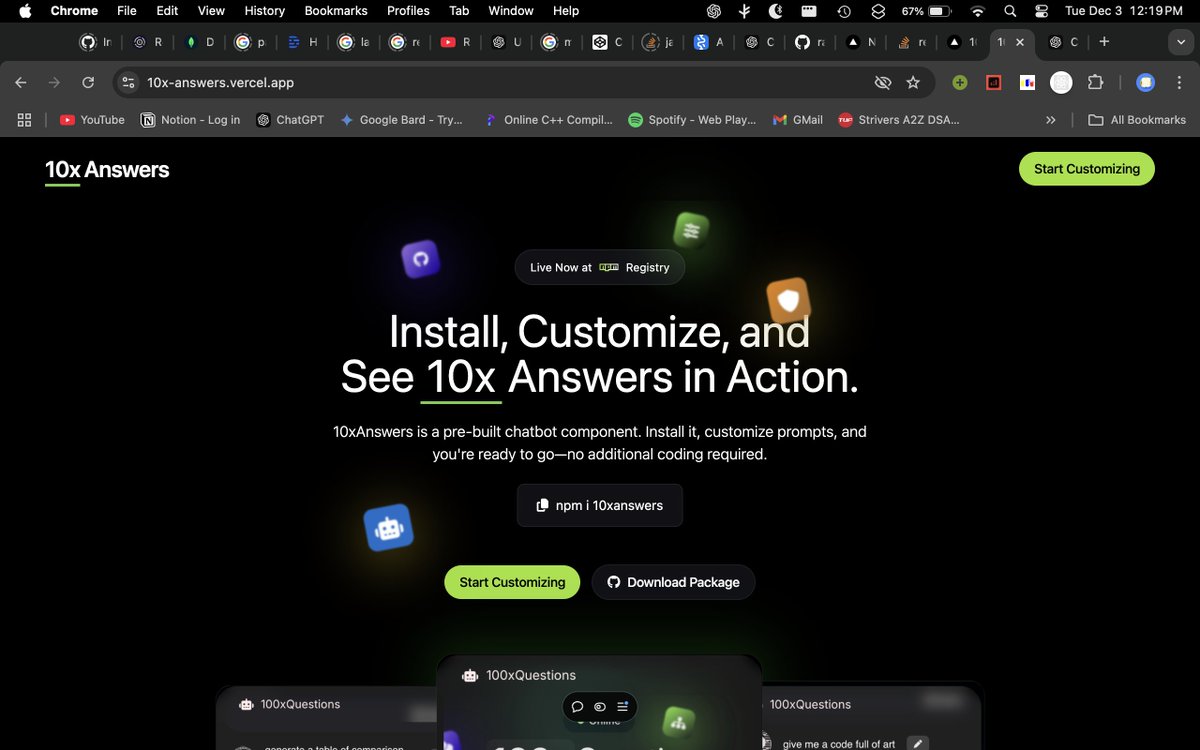This screenshot has height=750, width=1200.
Task: View site information icon in address bar
Action: click(x=128, y=83)
